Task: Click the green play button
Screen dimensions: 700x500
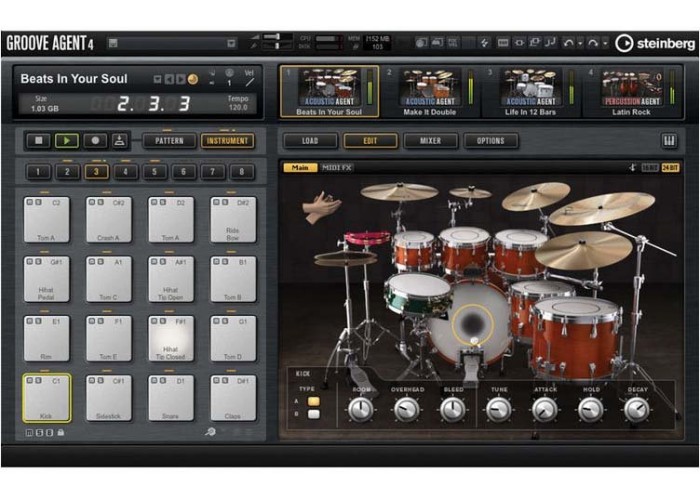Action: (x=67, y=141)
